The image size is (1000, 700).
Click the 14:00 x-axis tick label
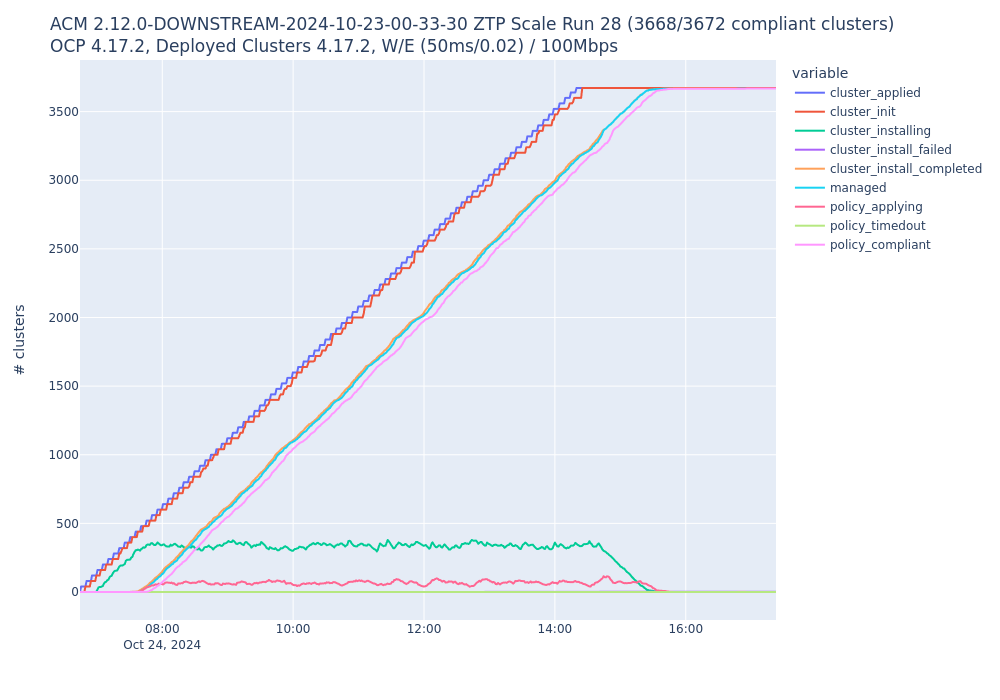click(555, 629)
